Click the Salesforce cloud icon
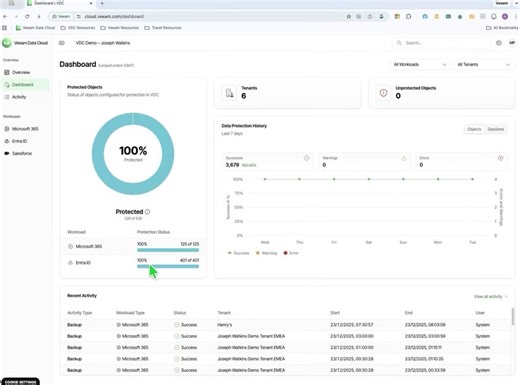The image size is (520, 385). [7, 153]
